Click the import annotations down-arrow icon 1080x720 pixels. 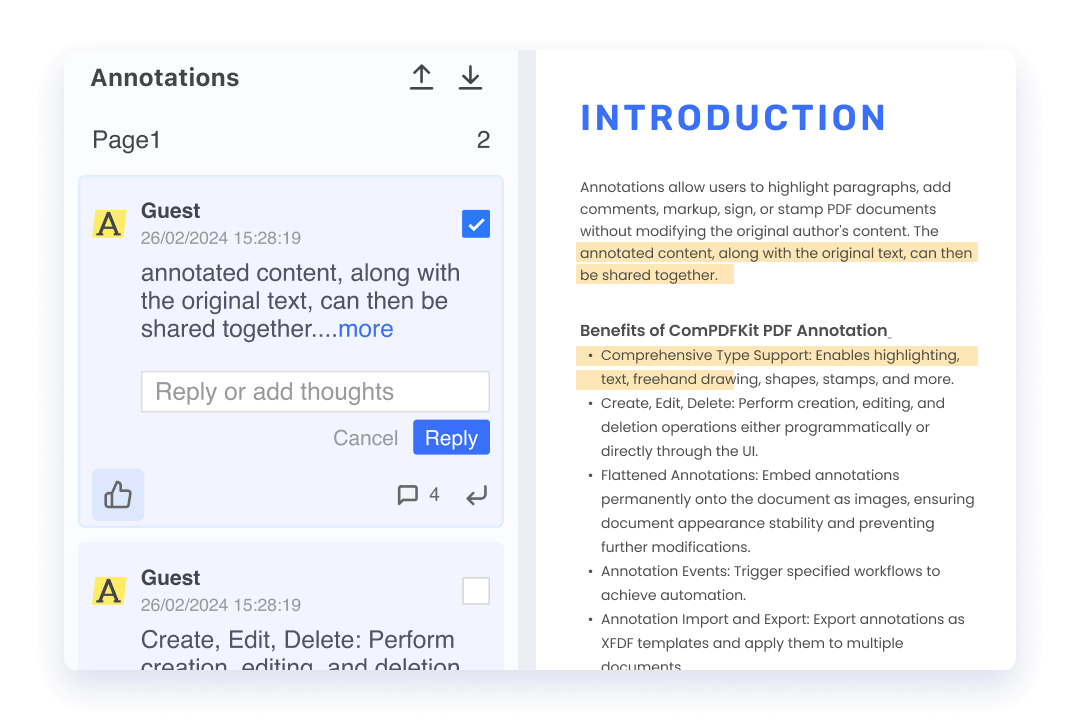470,78
